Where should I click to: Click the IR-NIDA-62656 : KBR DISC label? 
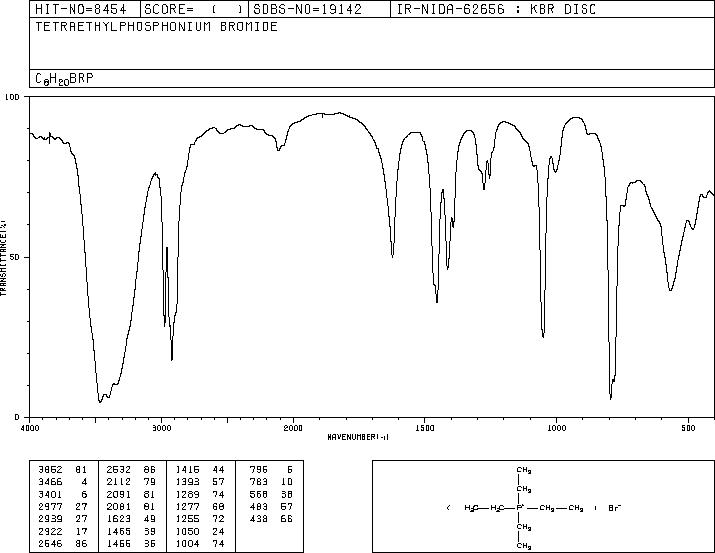tap(496, 9)
